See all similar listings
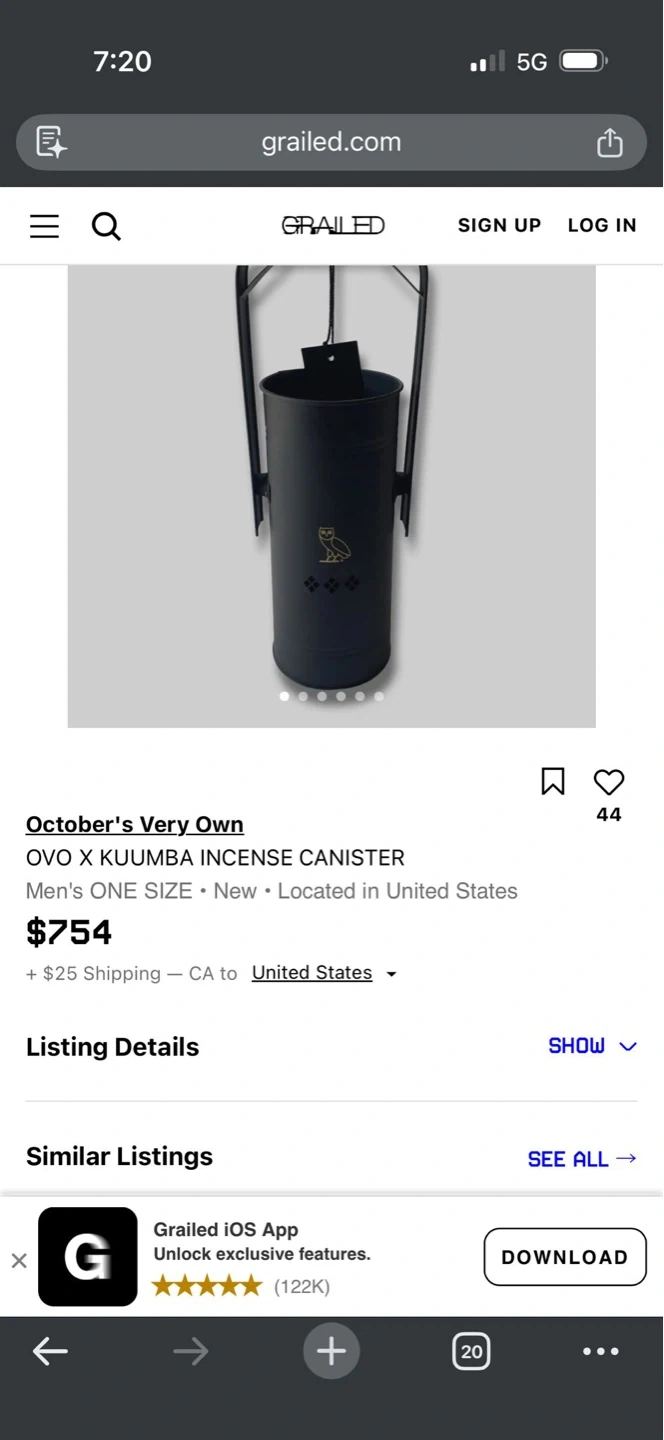The width and height of the screenshot is (664, 1440). tap(581, 1159)
